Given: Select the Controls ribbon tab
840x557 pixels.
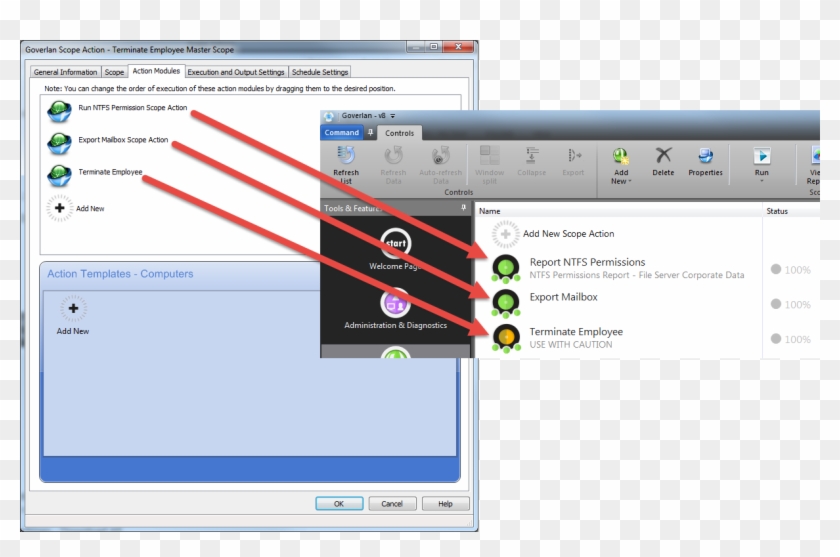Looking at the screenshot, I should pos(399,133).
